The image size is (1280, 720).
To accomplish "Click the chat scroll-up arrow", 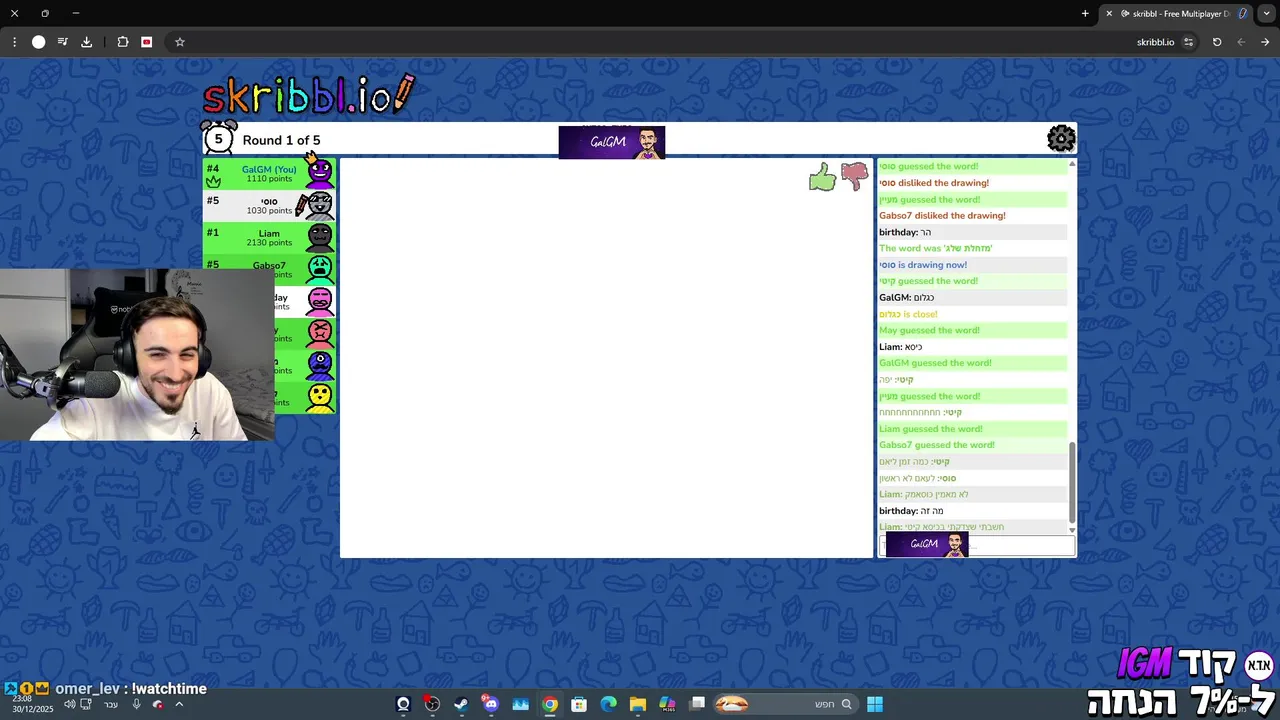I will (x=1072, y=164).
